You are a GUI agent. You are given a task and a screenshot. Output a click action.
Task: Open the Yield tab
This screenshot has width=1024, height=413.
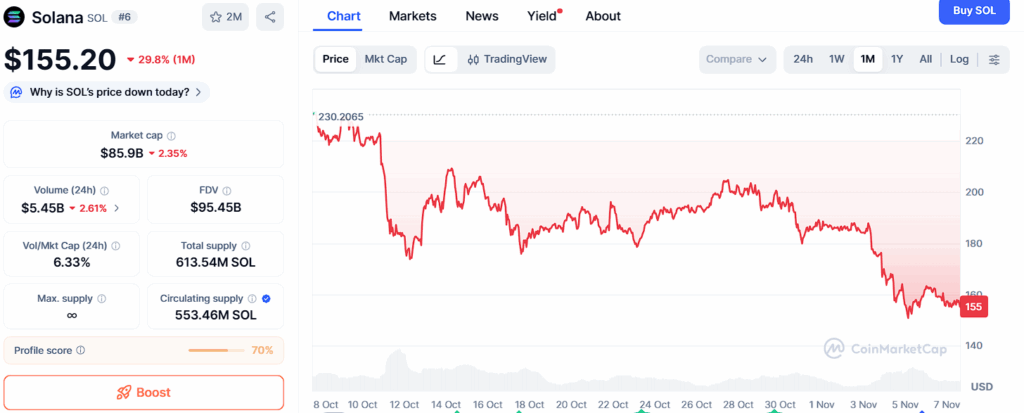pyautogui.click(x=542, y=16)
